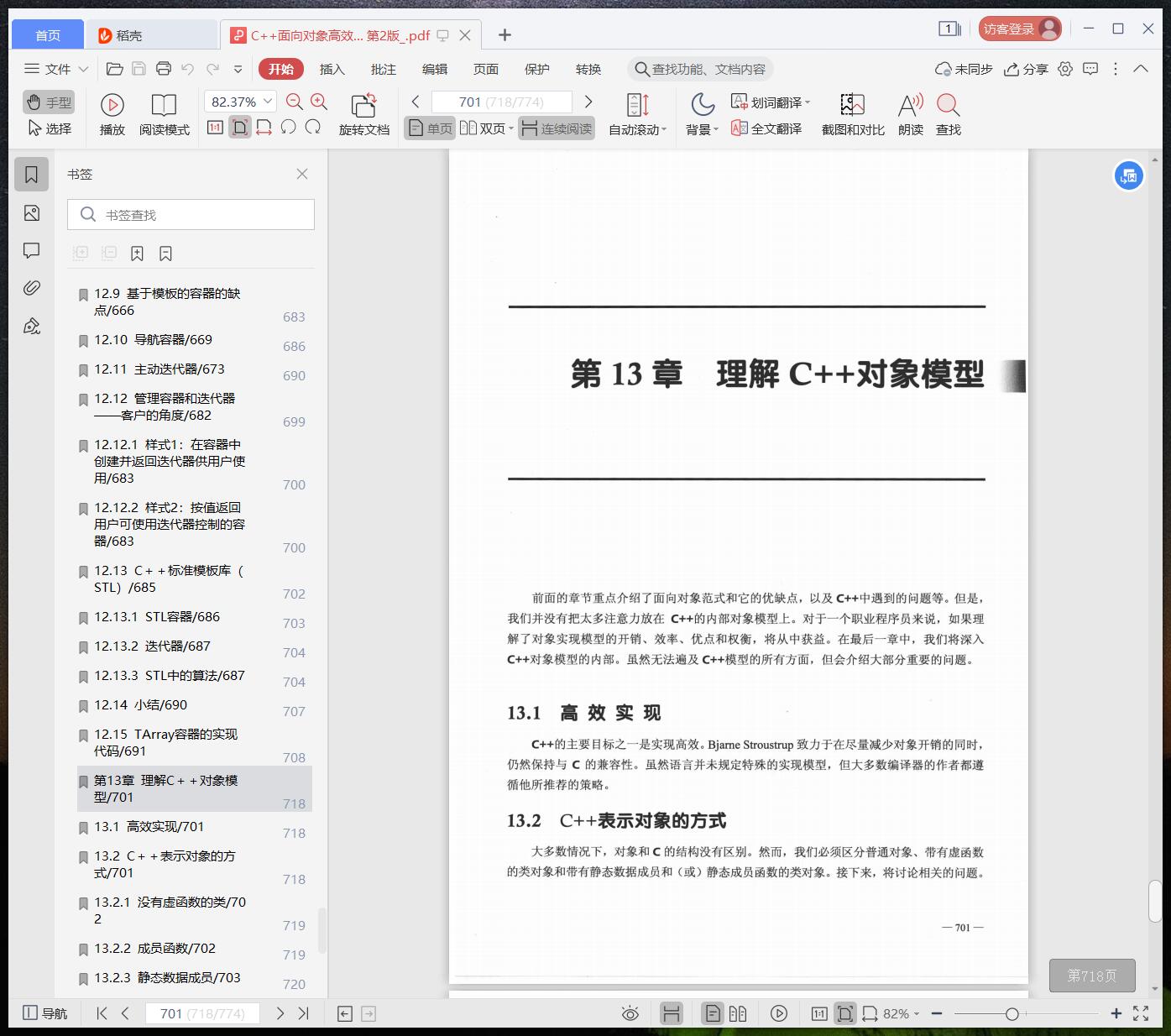Switch to the 插入 ribbon tab
Image resolution: width=1171 pixels, height=1036 pixels.
coord(332,69)
